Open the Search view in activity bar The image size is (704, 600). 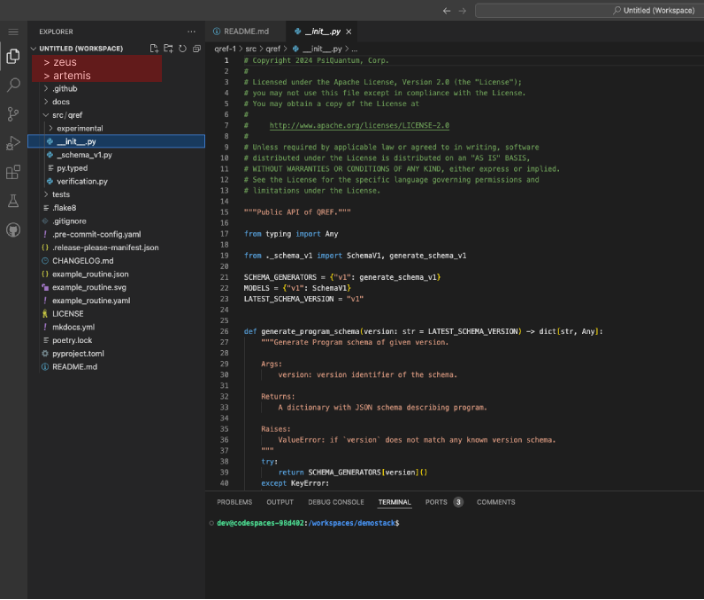(13, 85)
